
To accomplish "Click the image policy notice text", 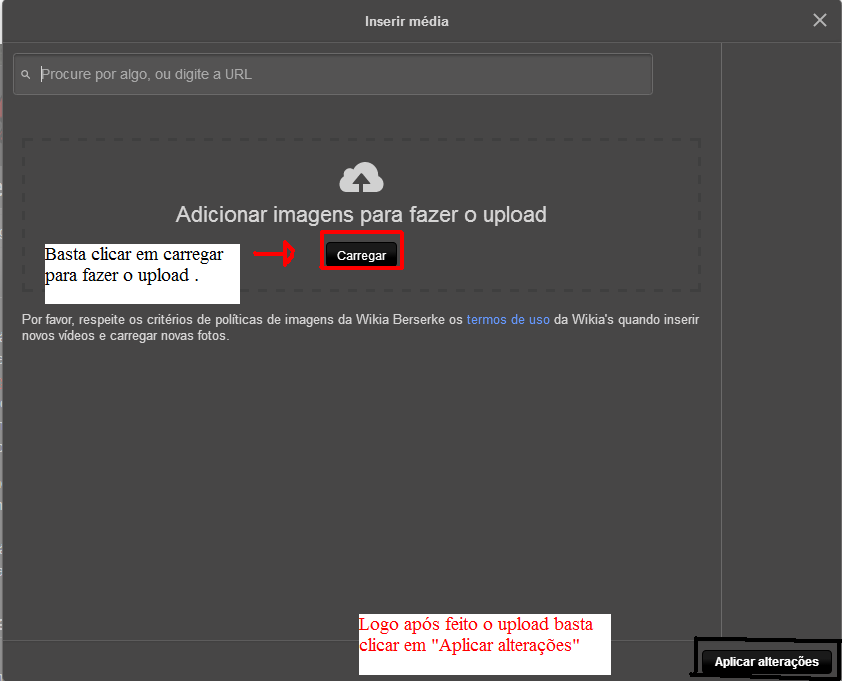I will click(360, 328).
